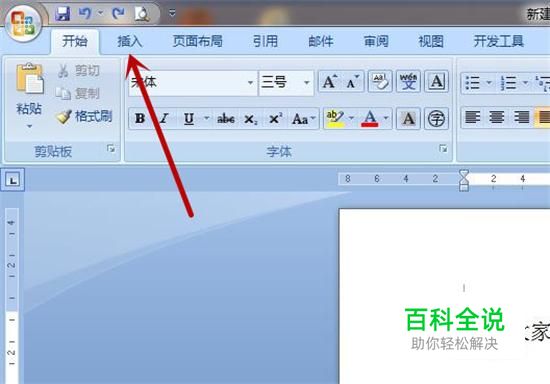Open the phonetic guide (wén 文) tool
The height and width of the screenshot is (384, 550).
(408, 81)
